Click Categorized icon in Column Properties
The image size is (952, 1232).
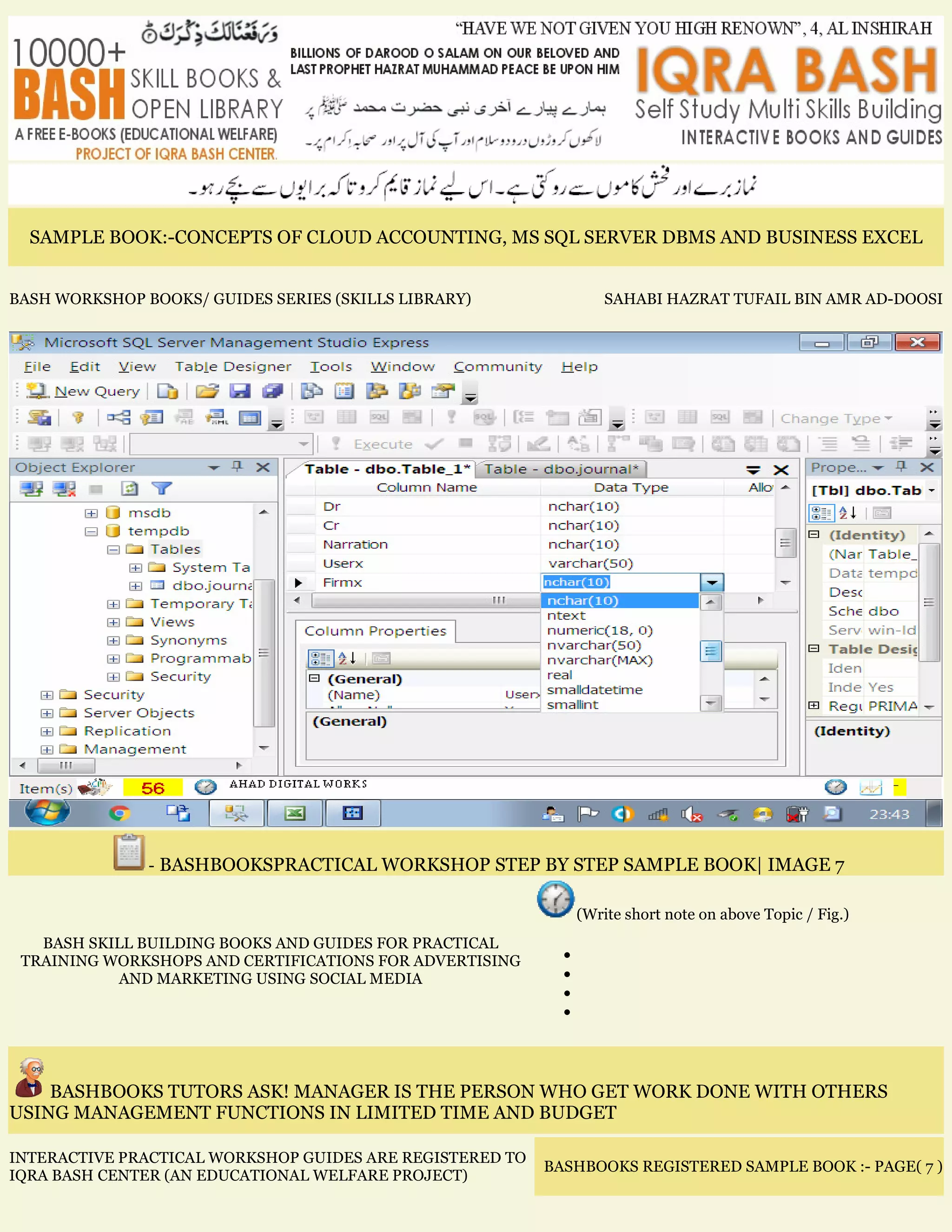(320, 658)
